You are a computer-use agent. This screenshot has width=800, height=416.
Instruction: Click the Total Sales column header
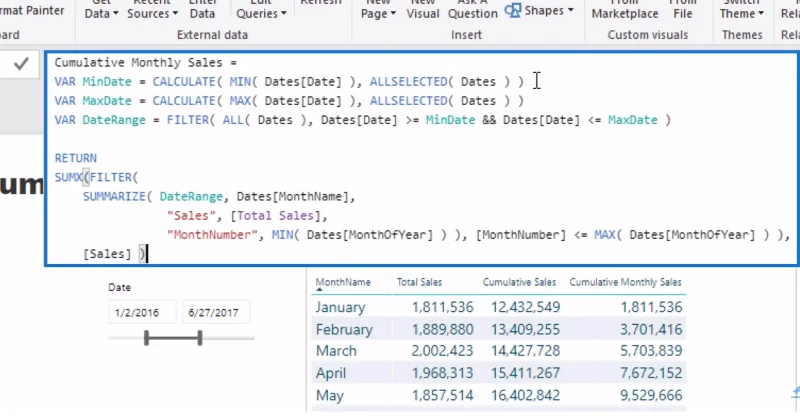pyautogui.click(x=419, y=282)
